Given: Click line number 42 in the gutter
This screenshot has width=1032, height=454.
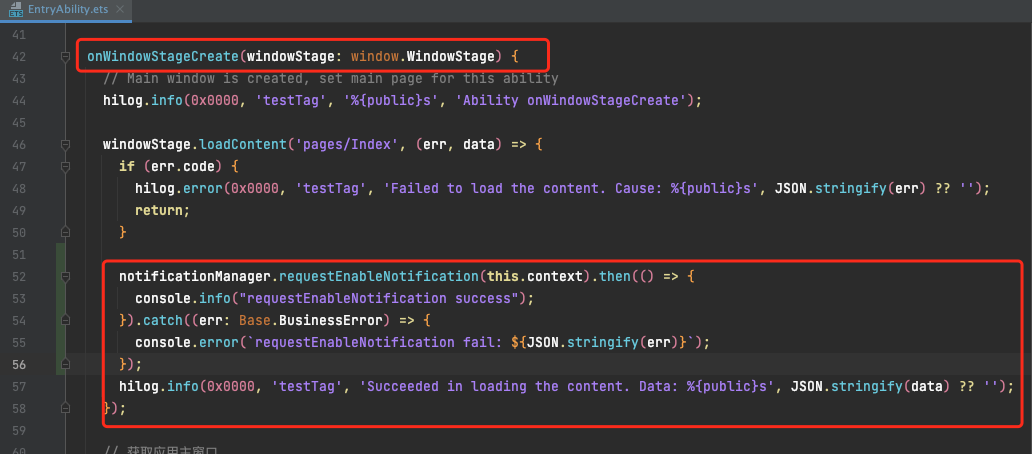Looking at the screenshot, I should tap(18, 57).
